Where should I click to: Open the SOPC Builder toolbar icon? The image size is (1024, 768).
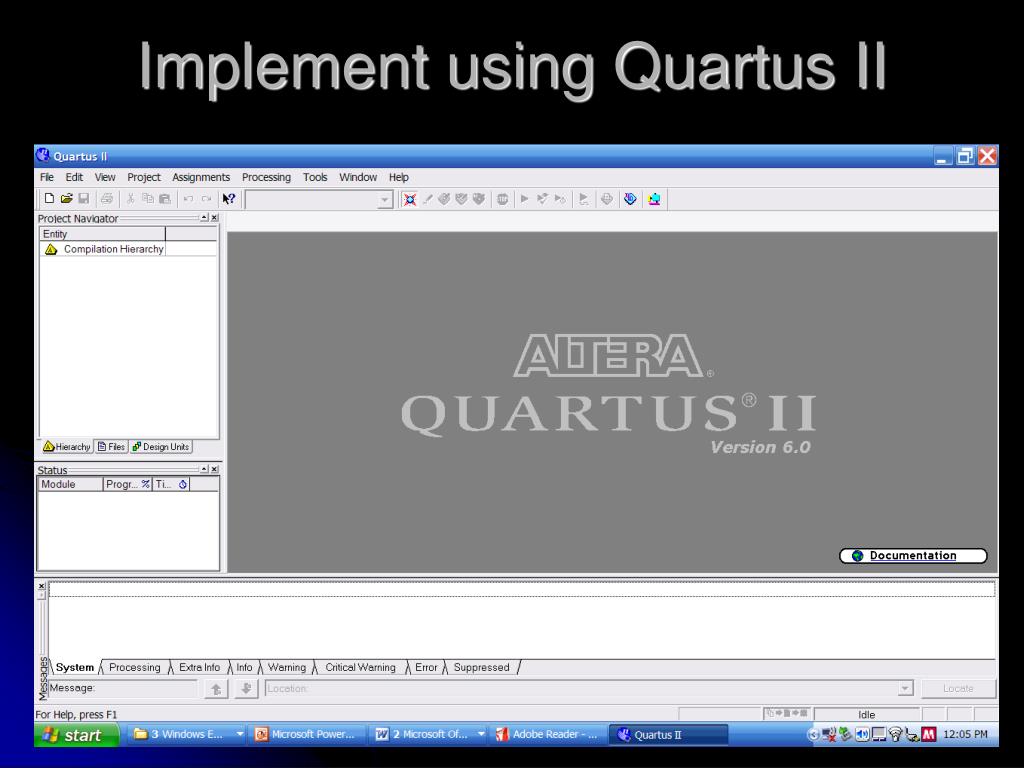[x=654, y=199]
